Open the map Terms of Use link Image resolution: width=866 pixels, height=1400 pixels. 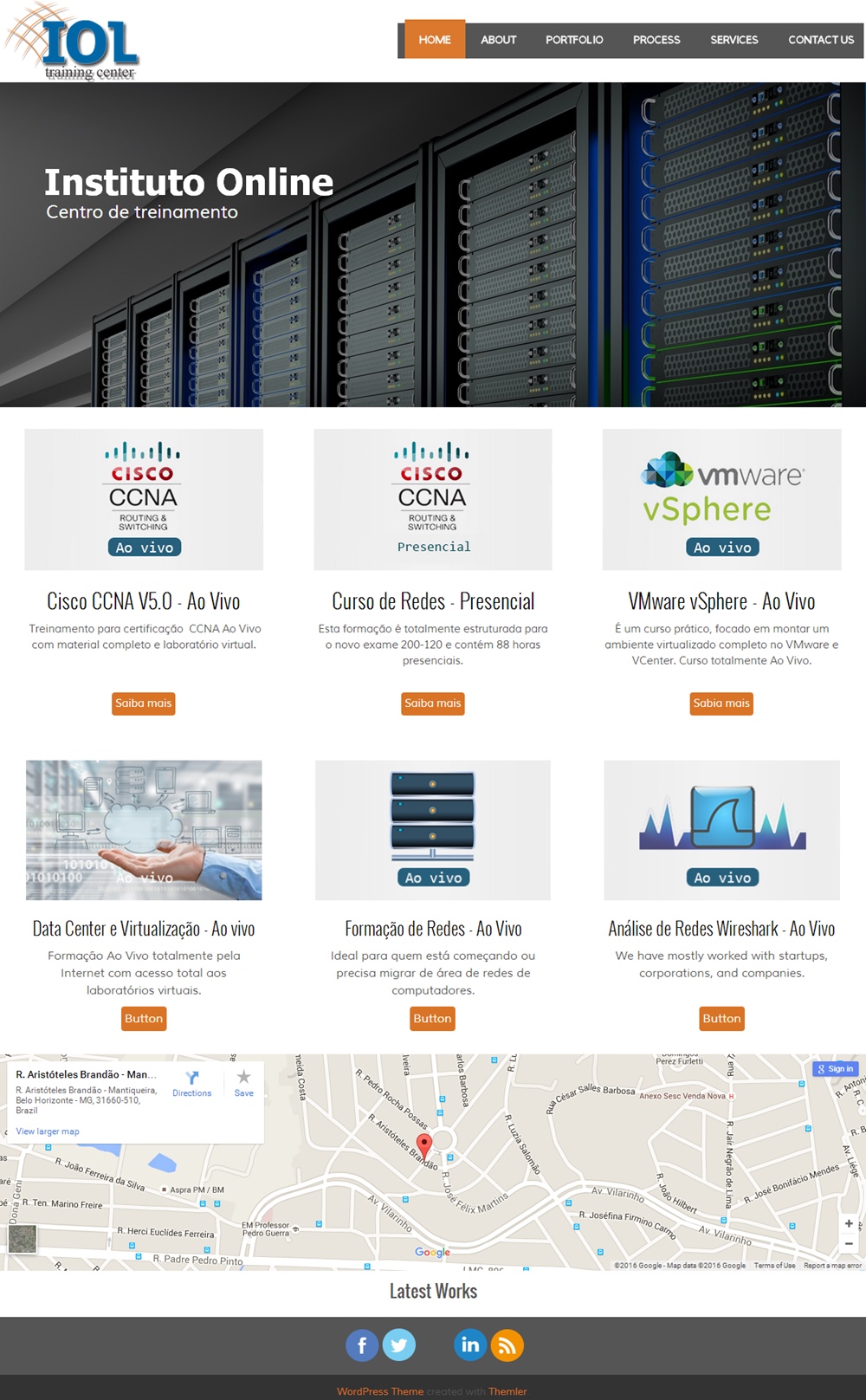tap(774, 1266)
